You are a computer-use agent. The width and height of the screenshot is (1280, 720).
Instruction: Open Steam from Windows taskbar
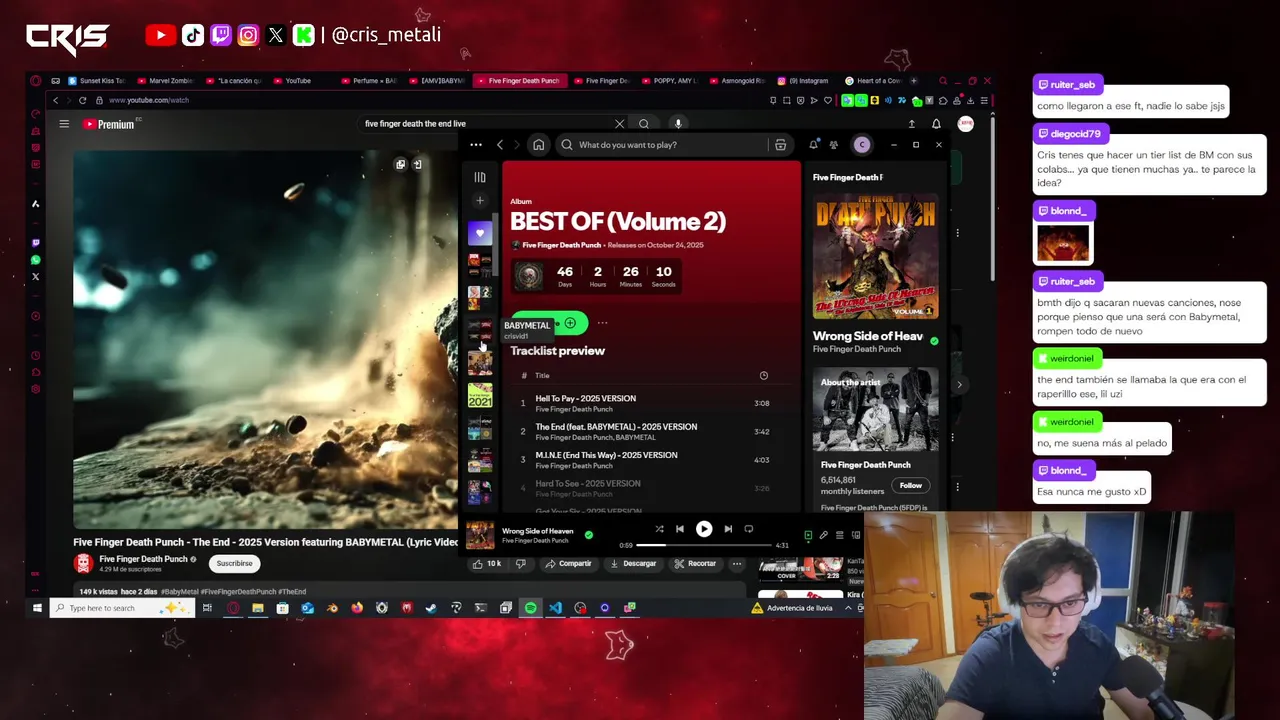pyautogui.click(x=431, y=608)
